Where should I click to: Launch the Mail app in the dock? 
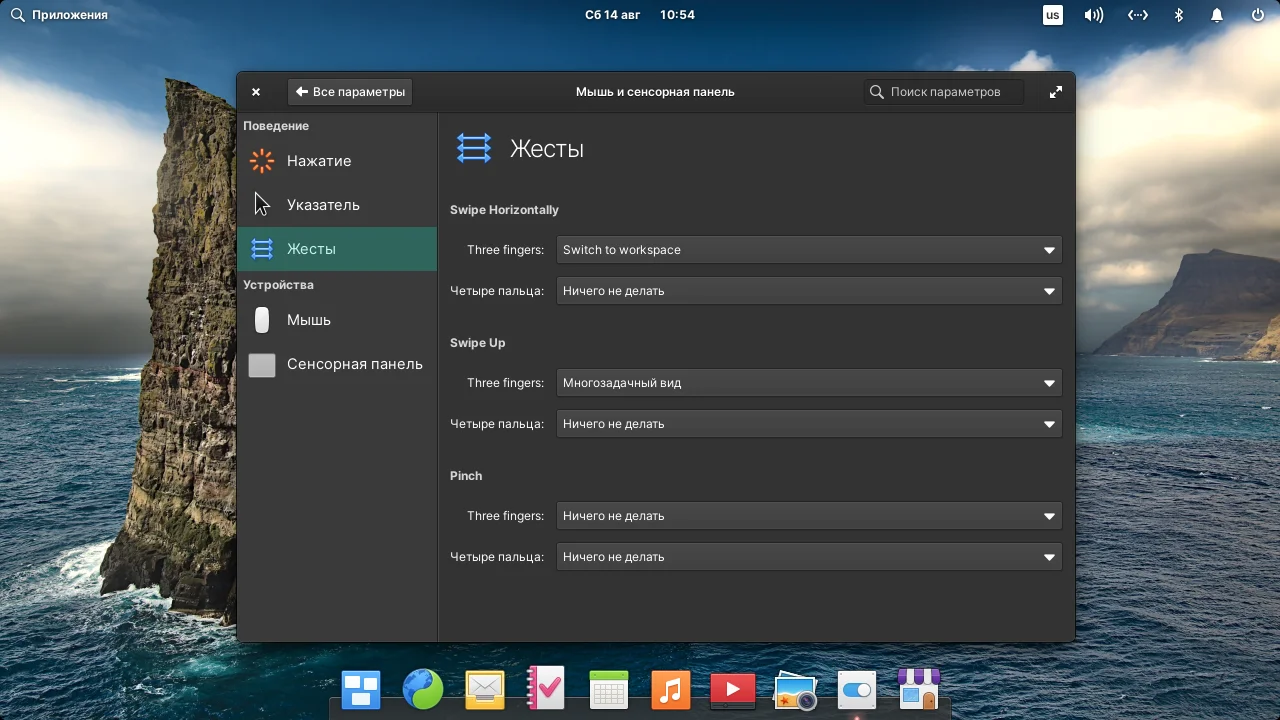pyautogui.click(x=484, y=689)
